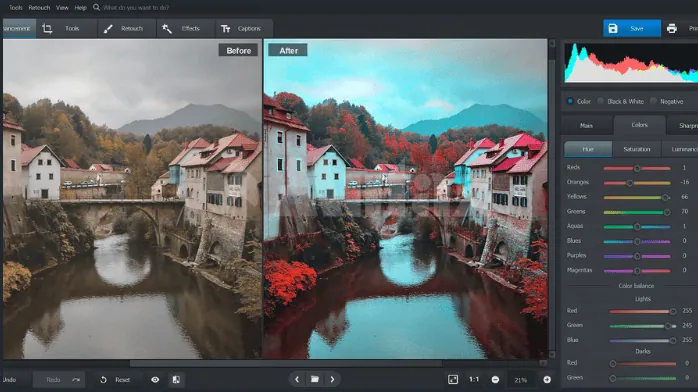Open the Help menu
This screenshot has width=698, height=392.
81,8
